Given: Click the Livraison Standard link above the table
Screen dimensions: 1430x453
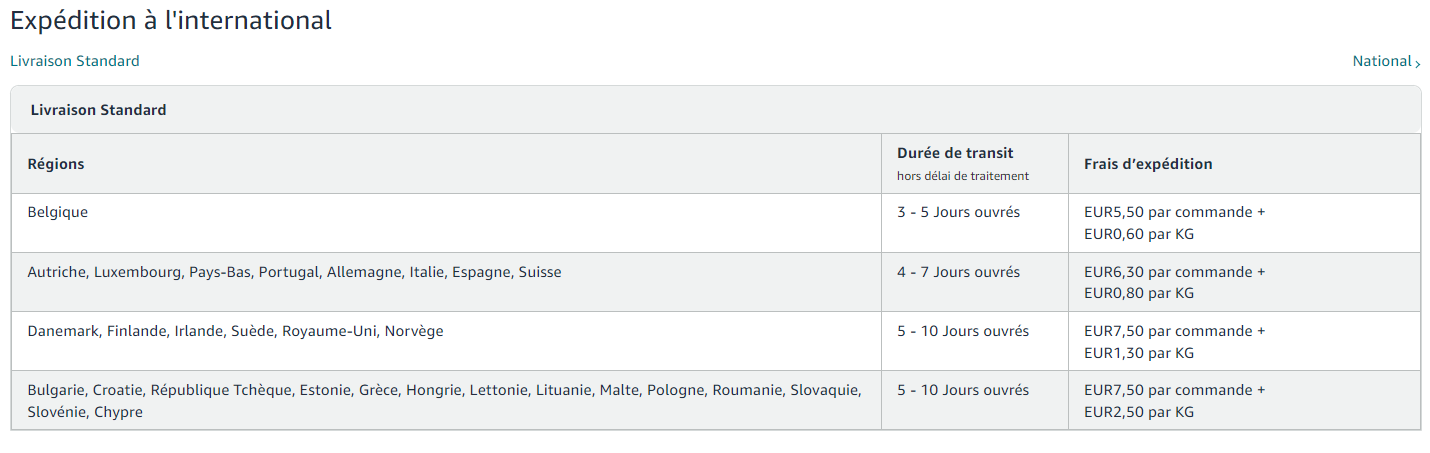Looking at the screenshot, I should point(75,61).
